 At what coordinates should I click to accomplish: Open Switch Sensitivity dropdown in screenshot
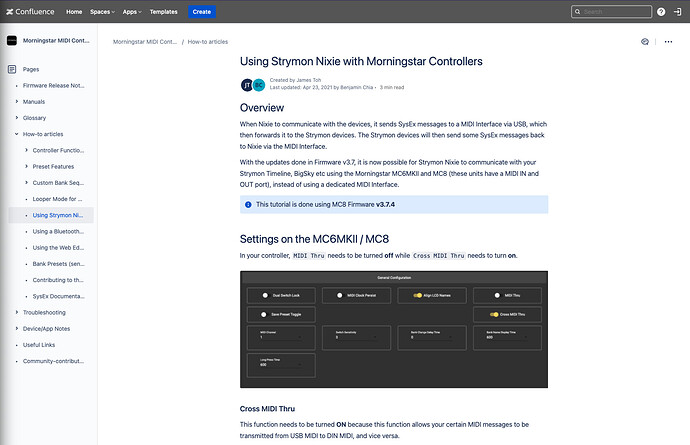(x=356, y=338)
